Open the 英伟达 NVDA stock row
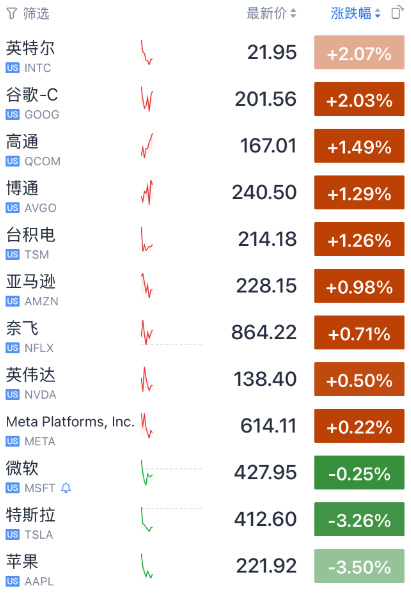Screen dimensions: 411x594 pyautogui.click(x=205, y=379)
